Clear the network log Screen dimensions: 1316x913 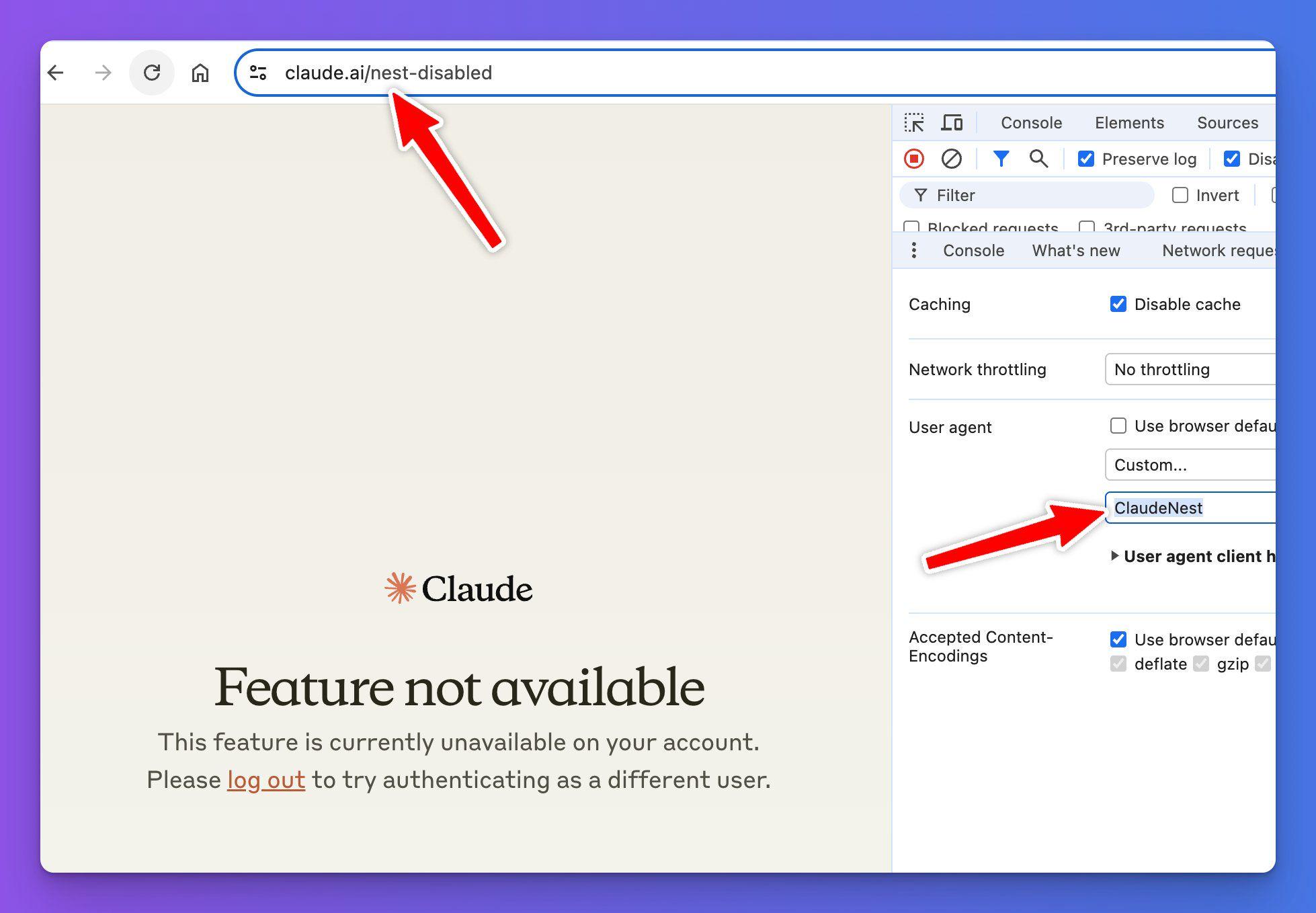(950, 159)
